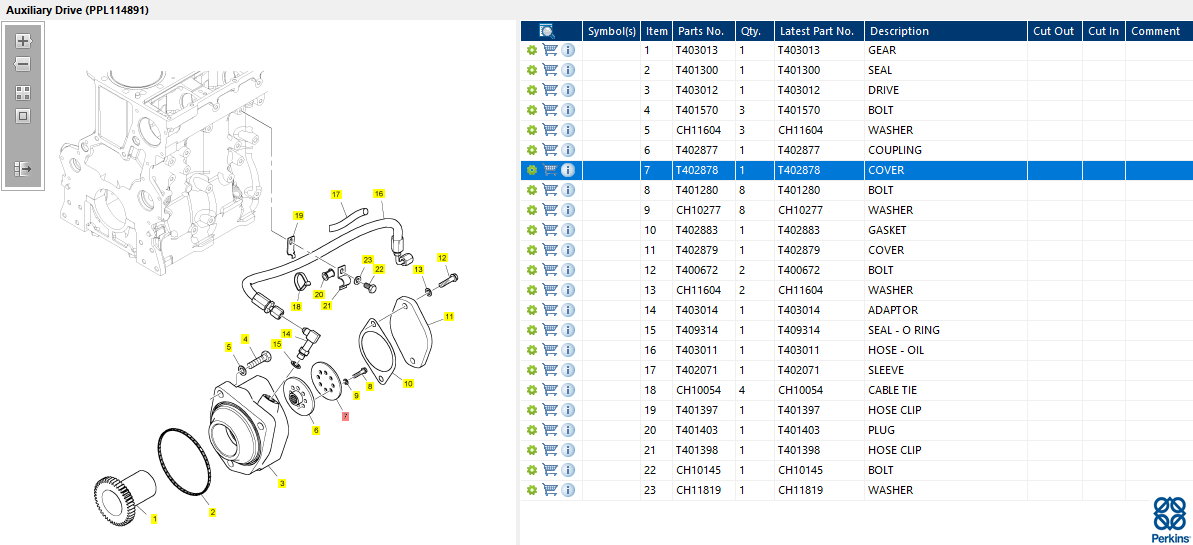This screenshot has height=545, width=1193.
Task: Select callout 17 on the sleeve
Action: pos(336,194)
